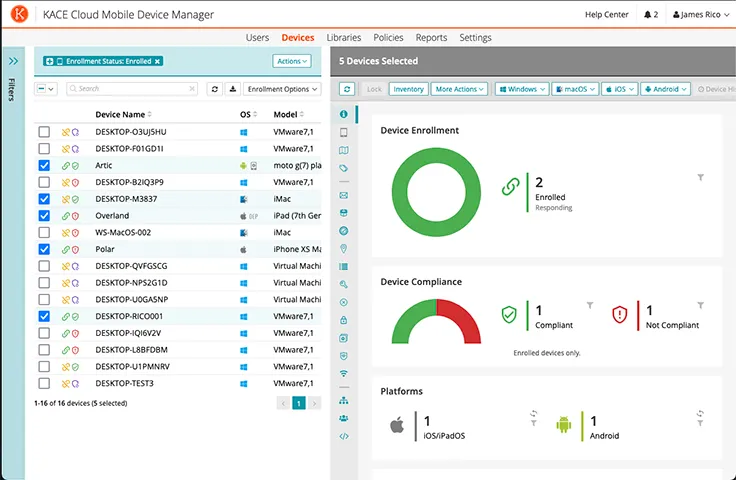736x480 pixels.
Task: Open the Android actions dropdown
Action: pos(666,89)
